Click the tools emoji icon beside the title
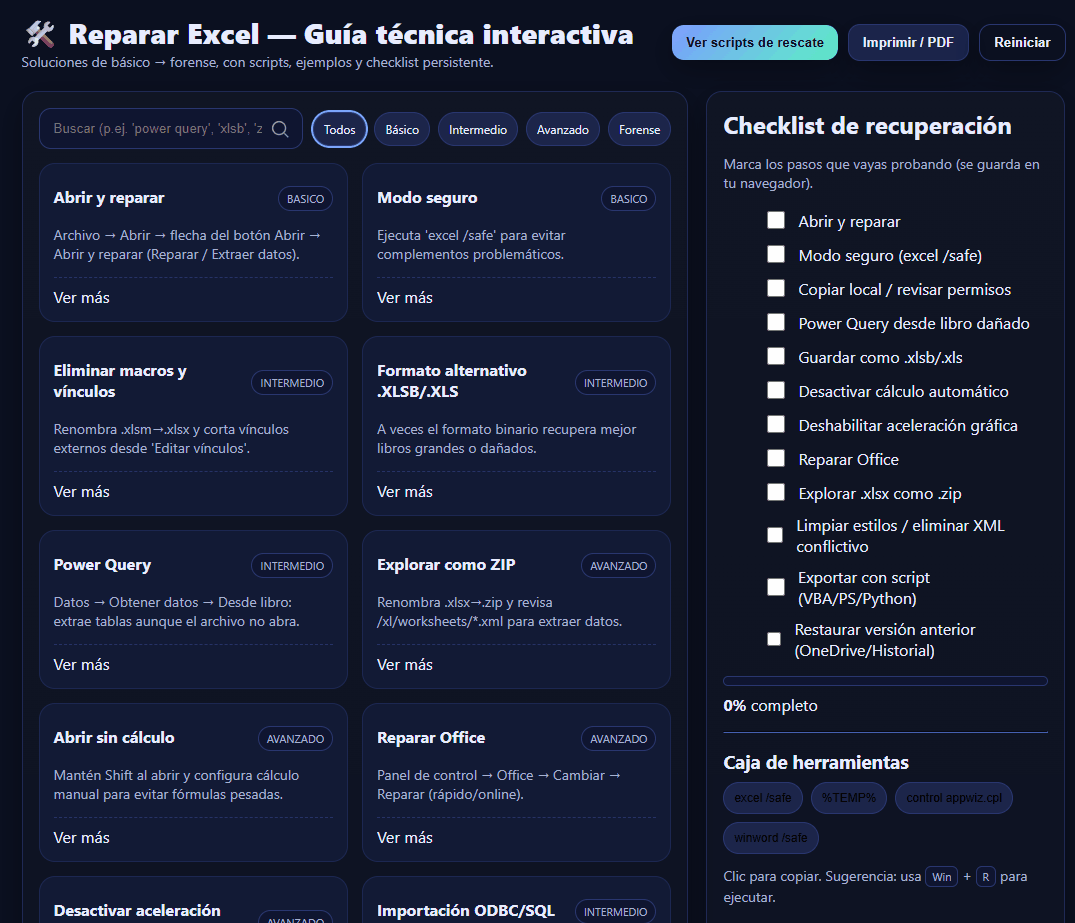This screenshot has height=923, width=1075. click(x=40, y=34)
